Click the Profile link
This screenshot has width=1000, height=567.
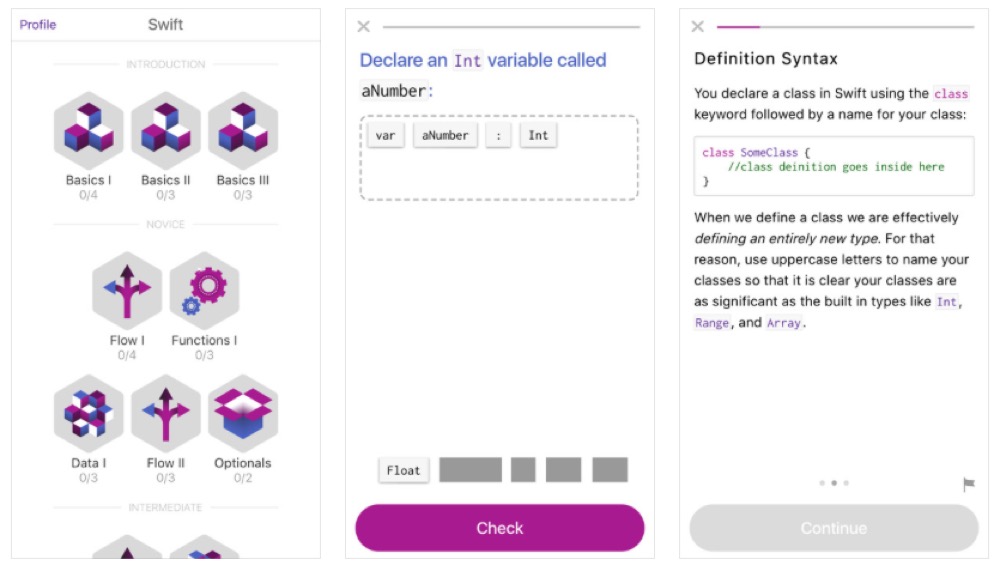[38, 25]
